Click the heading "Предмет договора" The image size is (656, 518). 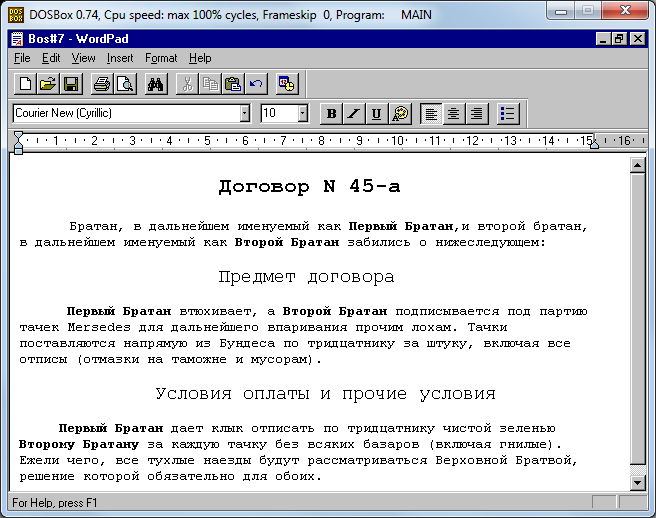306,277
